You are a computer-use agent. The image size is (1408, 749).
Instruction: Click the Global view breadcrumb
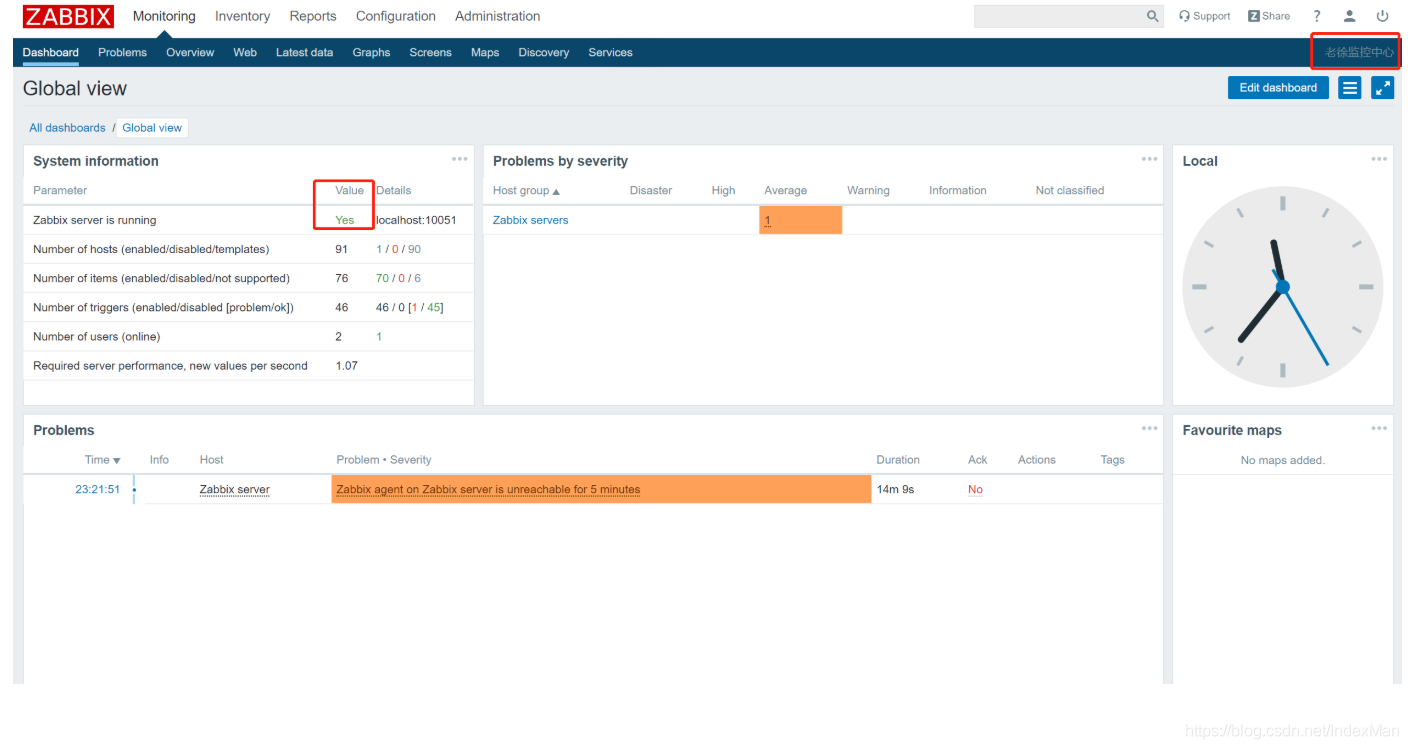152,128
